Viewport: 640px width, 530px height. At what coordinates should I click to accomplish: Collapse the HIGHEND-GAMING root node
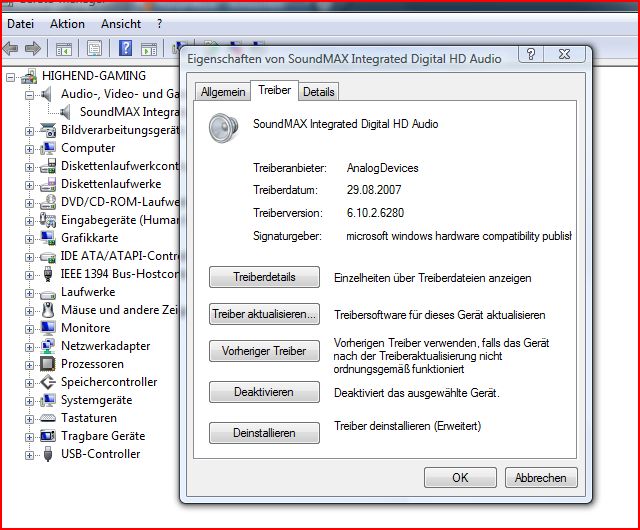(x=10, y=77)
